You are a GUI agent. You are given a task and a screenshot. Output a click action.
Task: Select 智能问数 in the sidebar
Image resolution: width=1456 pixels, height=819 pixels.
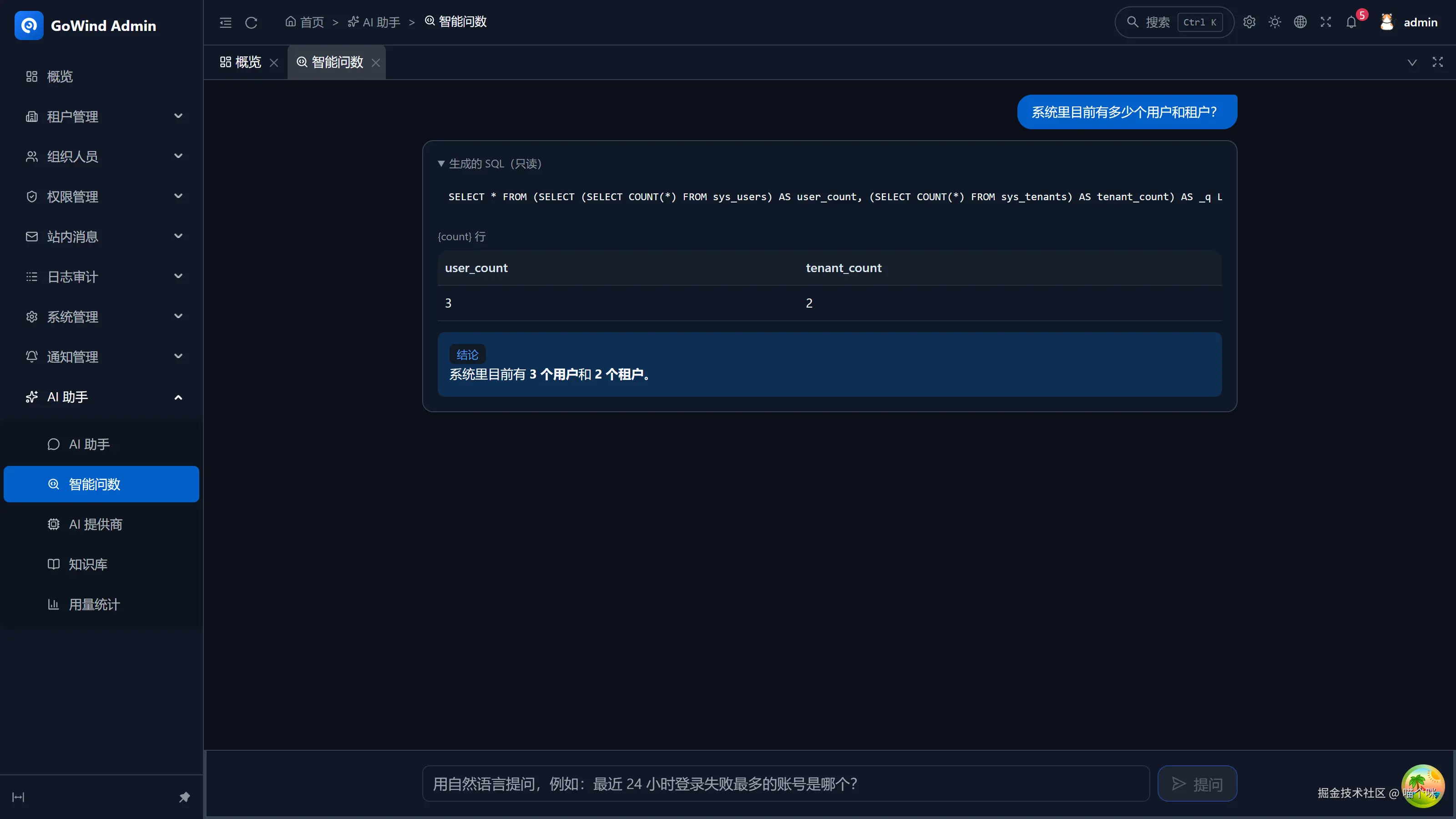pos(102,485)
